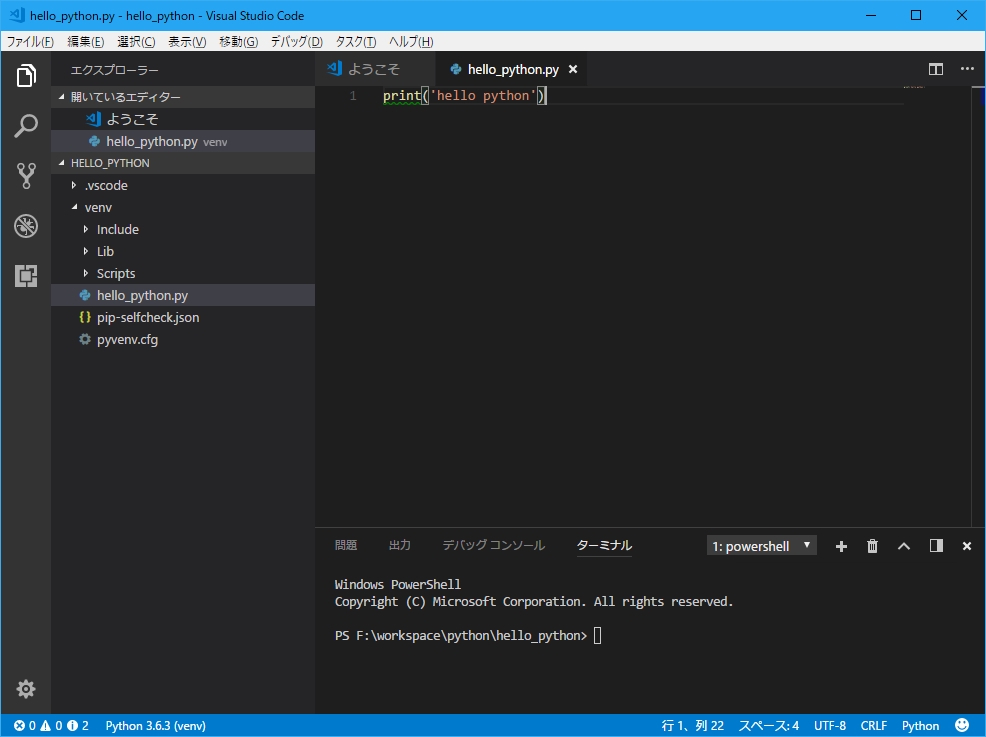
Task: Open the Debug view in activity bar
Action: pos(26,226)
